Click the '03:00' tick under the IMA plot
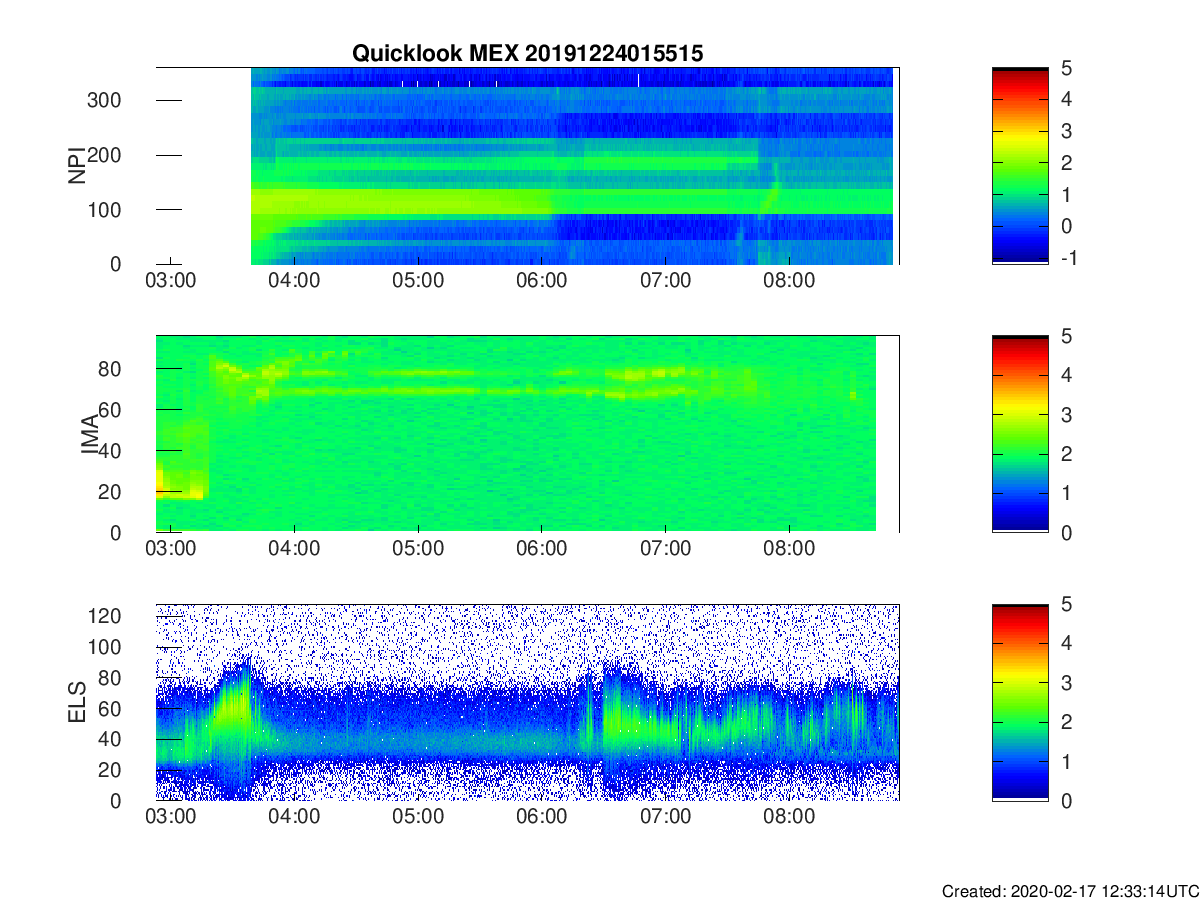Screen dimensions: 1200x900 point(170,549)
